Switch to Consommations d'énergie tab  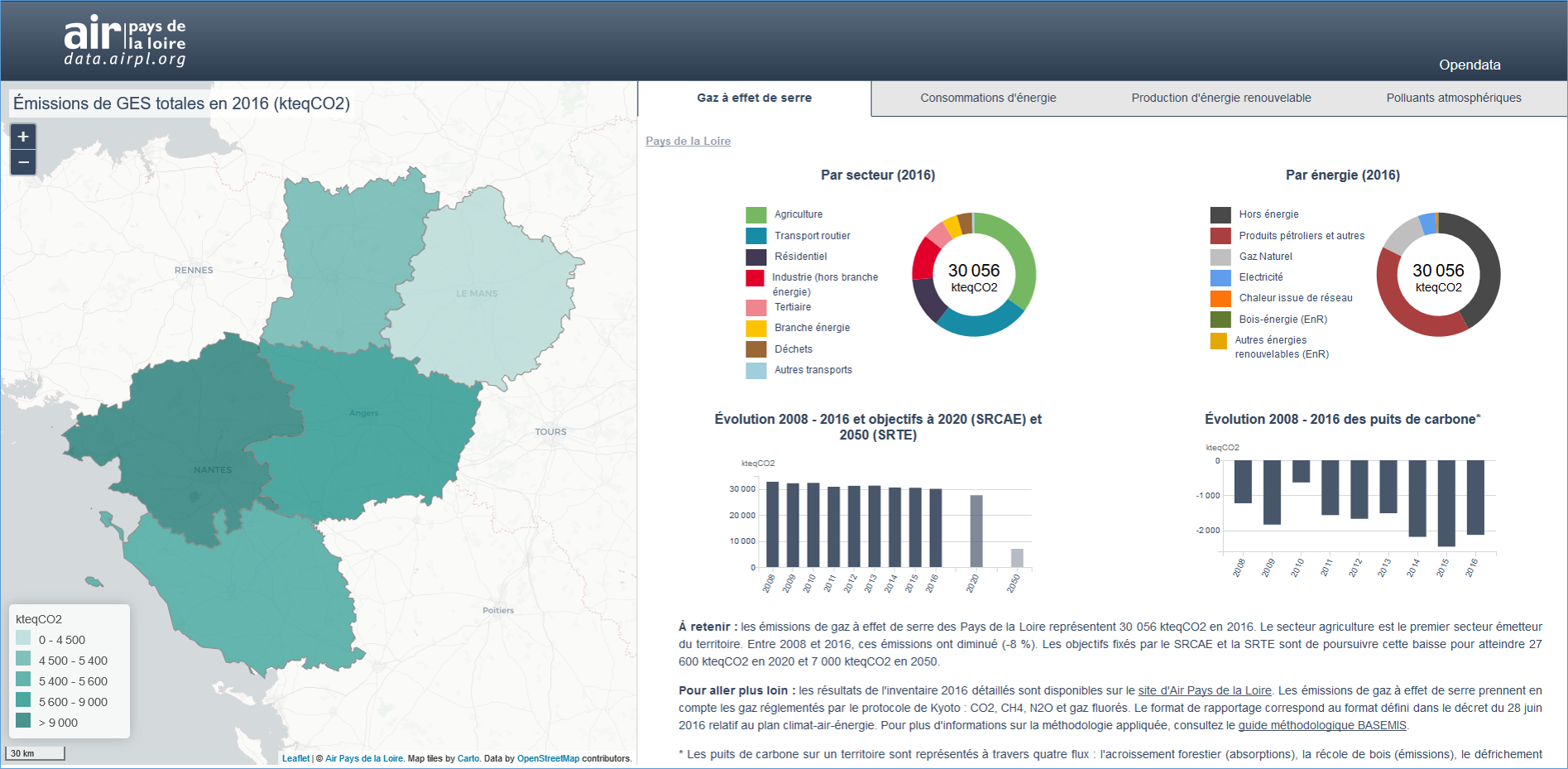coord(988,98)
